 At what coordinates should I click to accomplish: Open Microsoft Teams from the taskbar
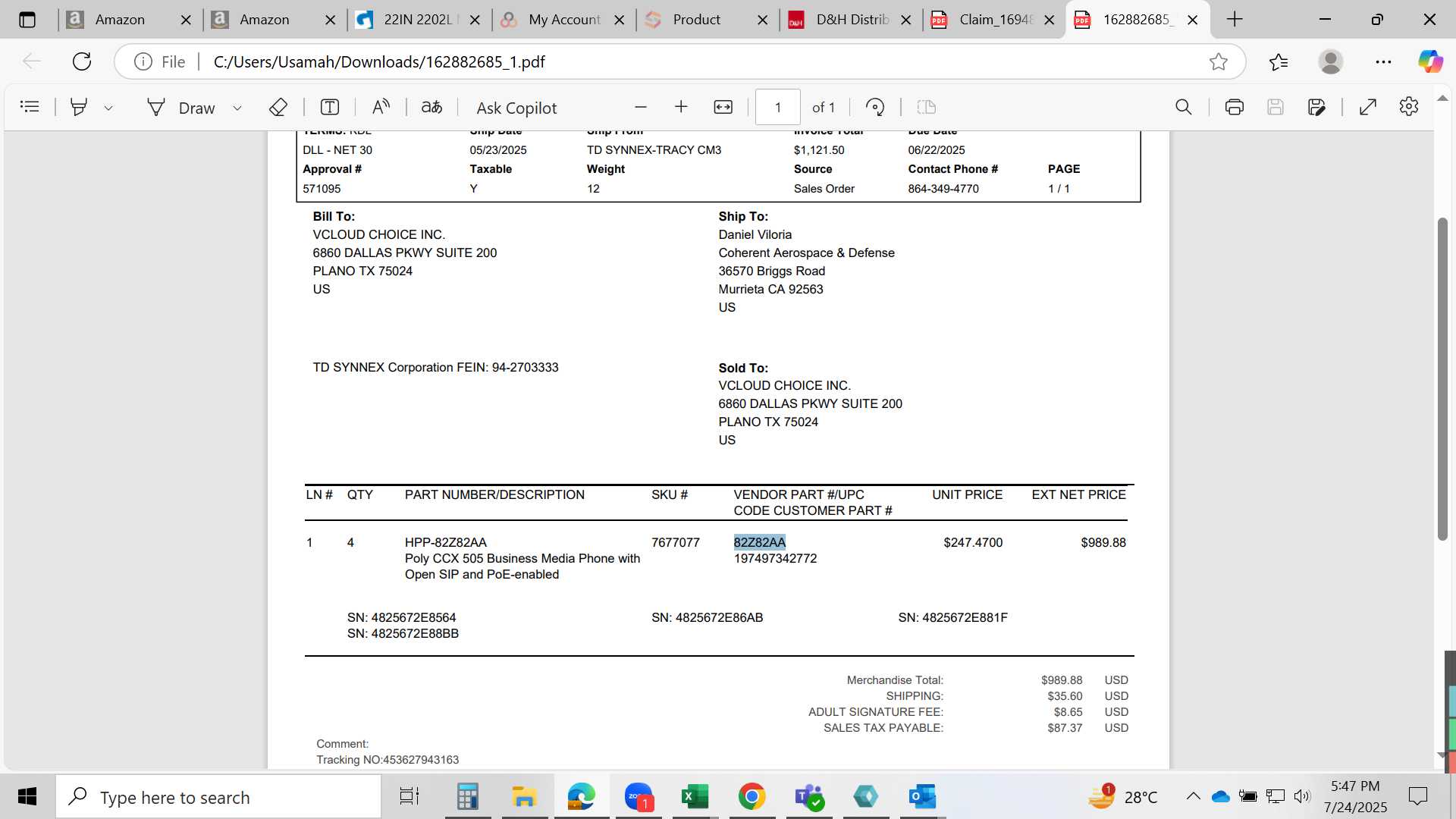click(808, 796)
